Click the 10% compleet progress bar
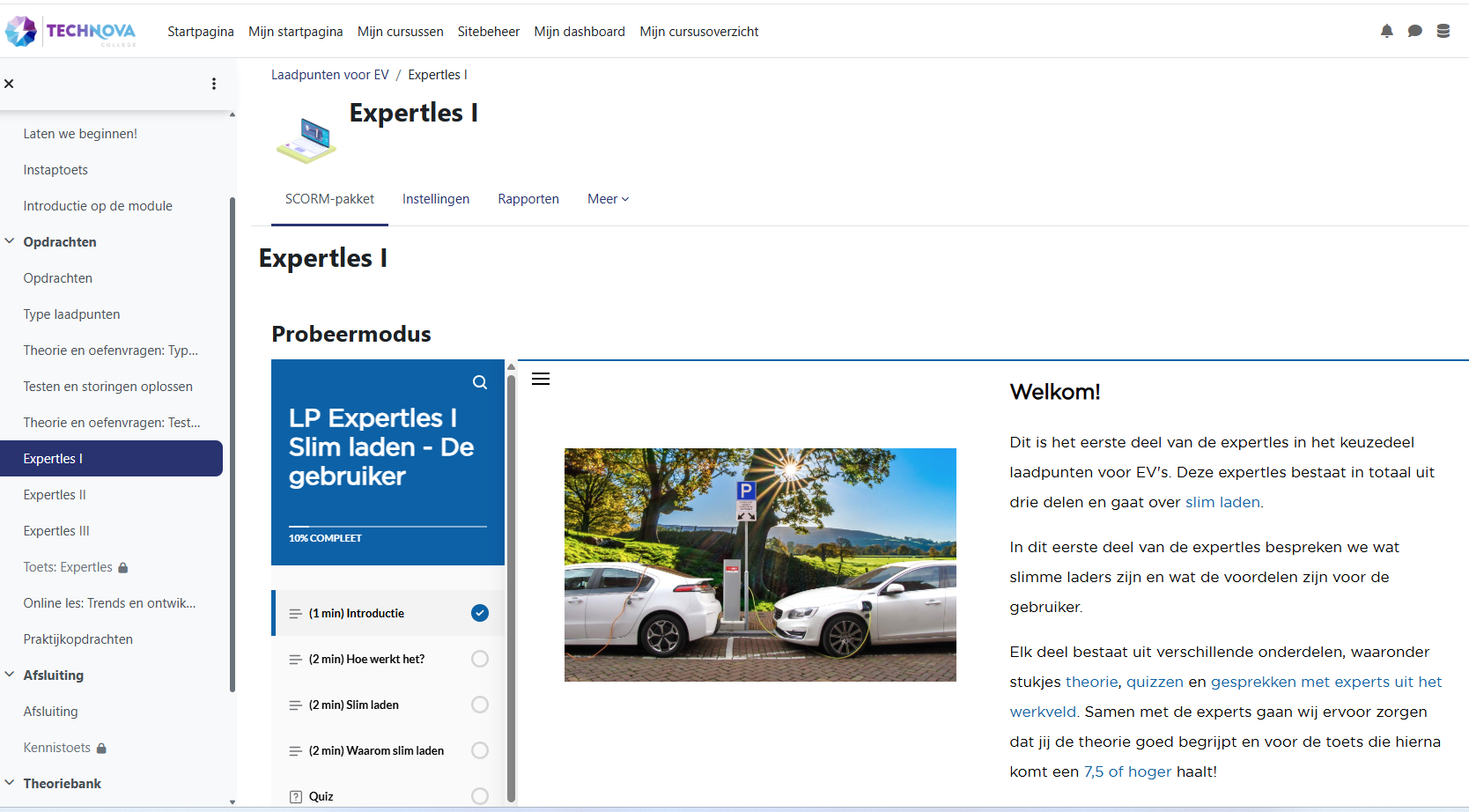This screenshot has width=1469, height=812. (x=388, y=527)
